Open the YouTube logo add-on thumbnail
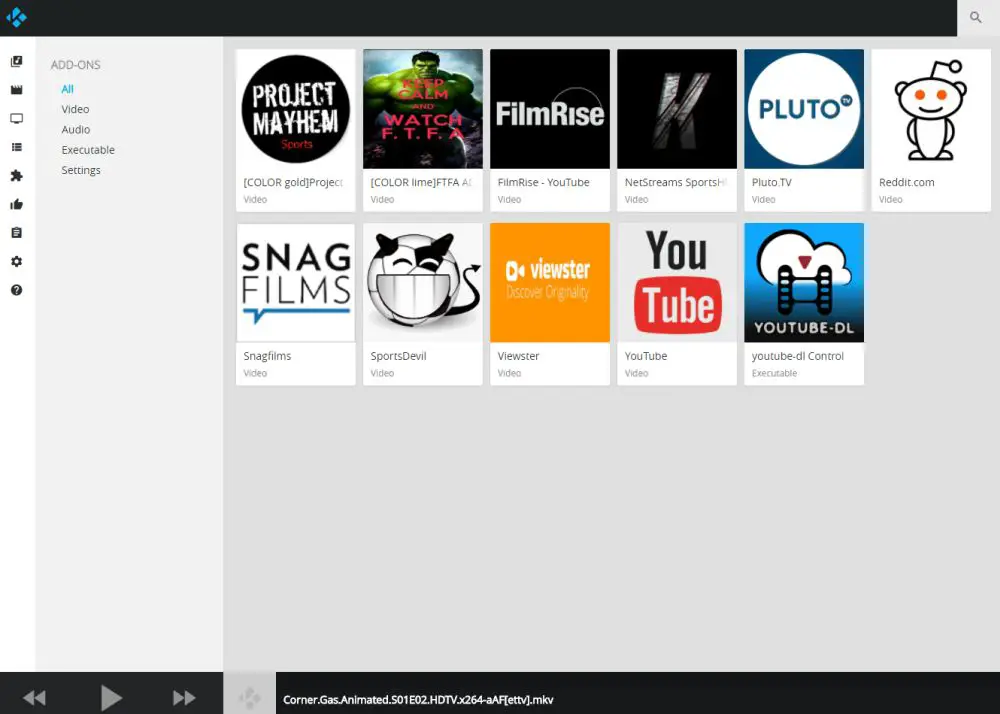Viewport: 1000px width, 714px height. tap(677, 282)
